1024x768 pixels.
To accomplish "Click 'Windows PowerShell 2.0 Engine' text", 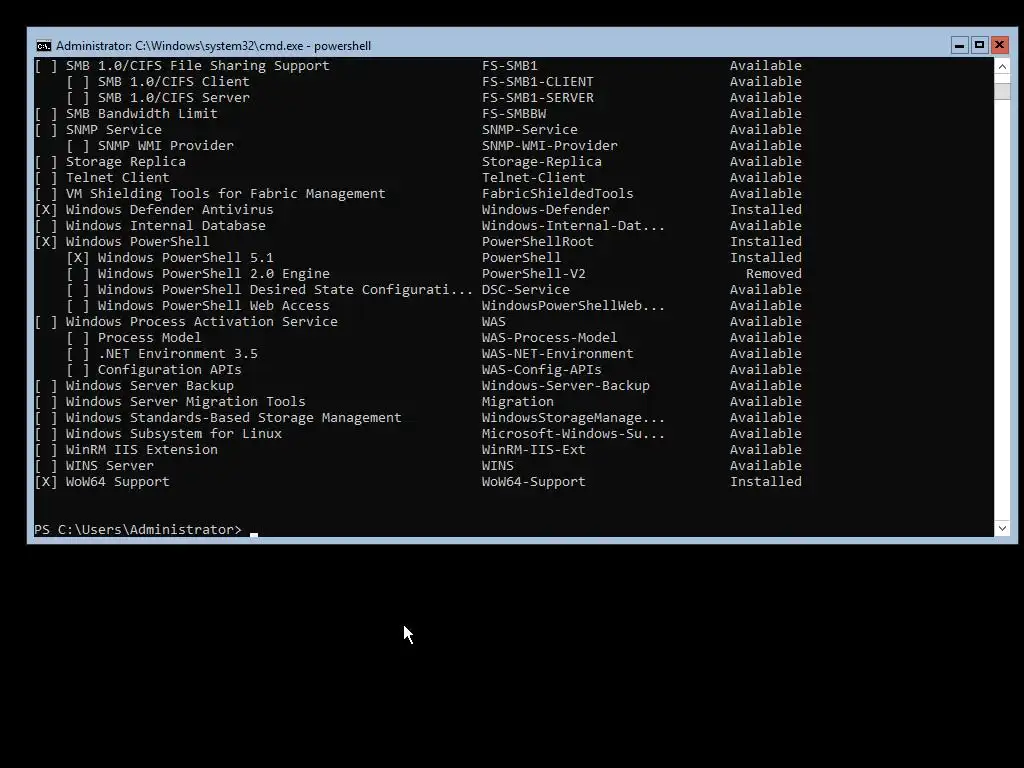I will [x=214, y=274].
